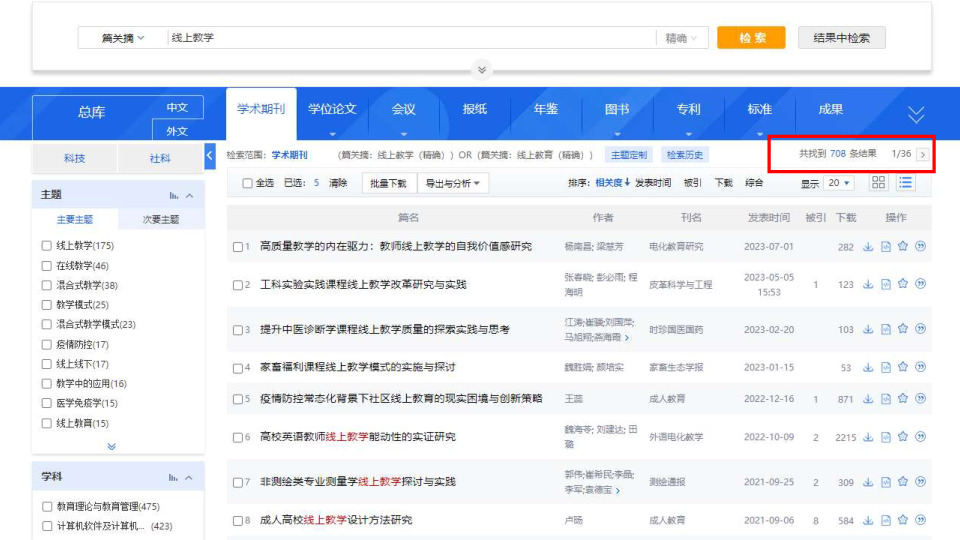Open the 年鉴 tab
Viewport: 960px width, 540px height.
tap(546, 110)
